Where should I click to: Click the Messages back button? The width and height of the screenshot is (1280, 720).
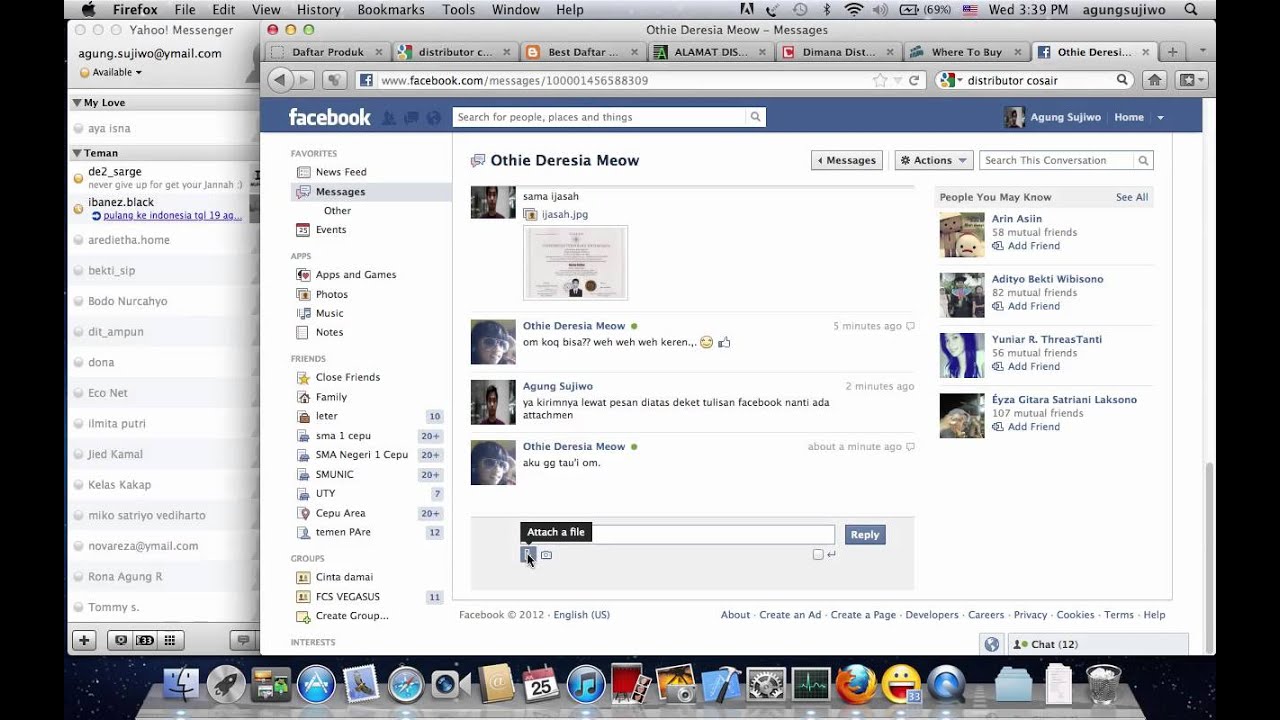[847, 160]
